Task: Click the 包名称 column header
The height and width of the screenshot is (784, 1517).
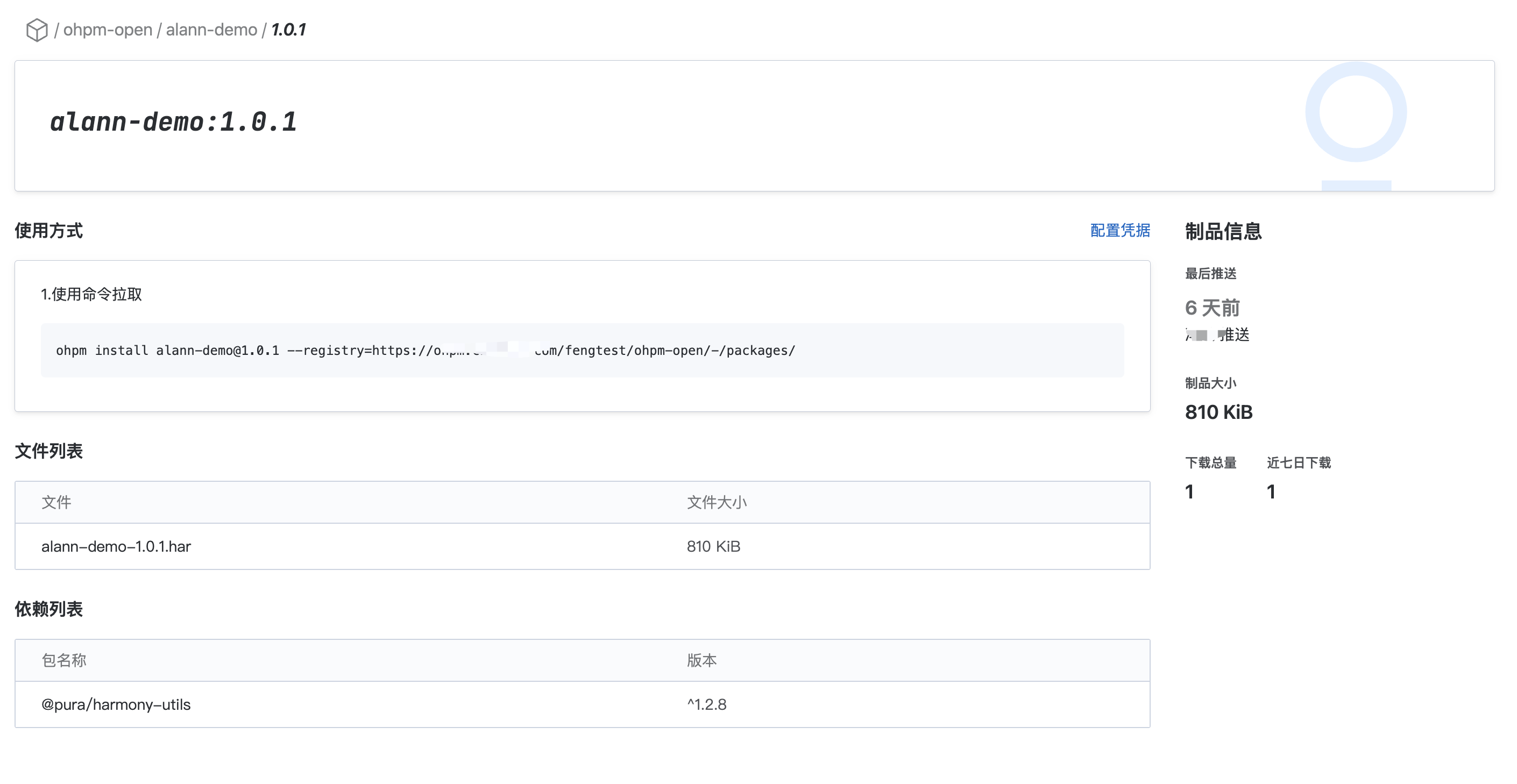Action: [x=63, y=660]
